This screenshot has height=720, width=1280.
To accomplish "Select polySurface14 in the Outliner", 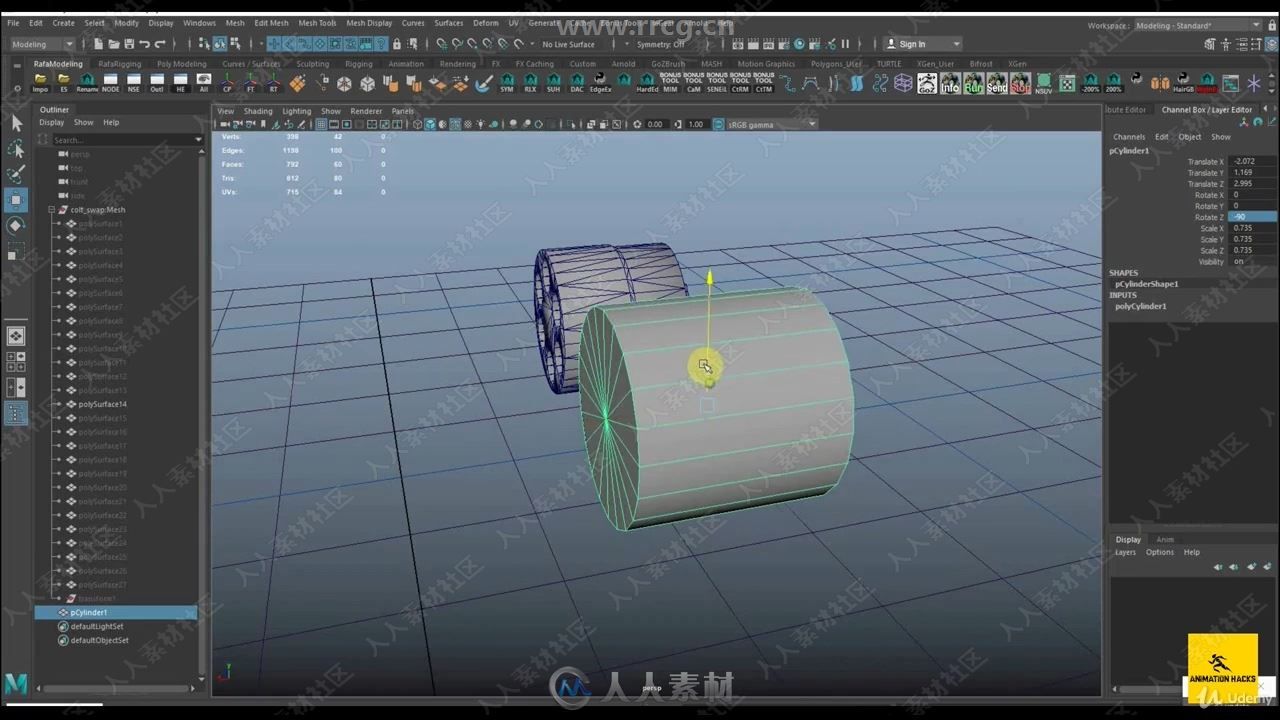I will [102, 404].
